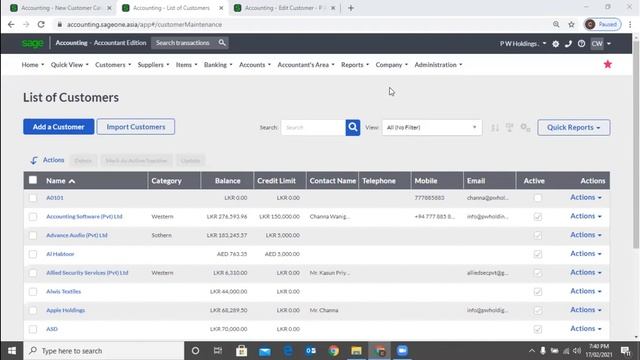Open the Alwis Textiles customer link
Screen dimensions: 640x360
point(63,292)
